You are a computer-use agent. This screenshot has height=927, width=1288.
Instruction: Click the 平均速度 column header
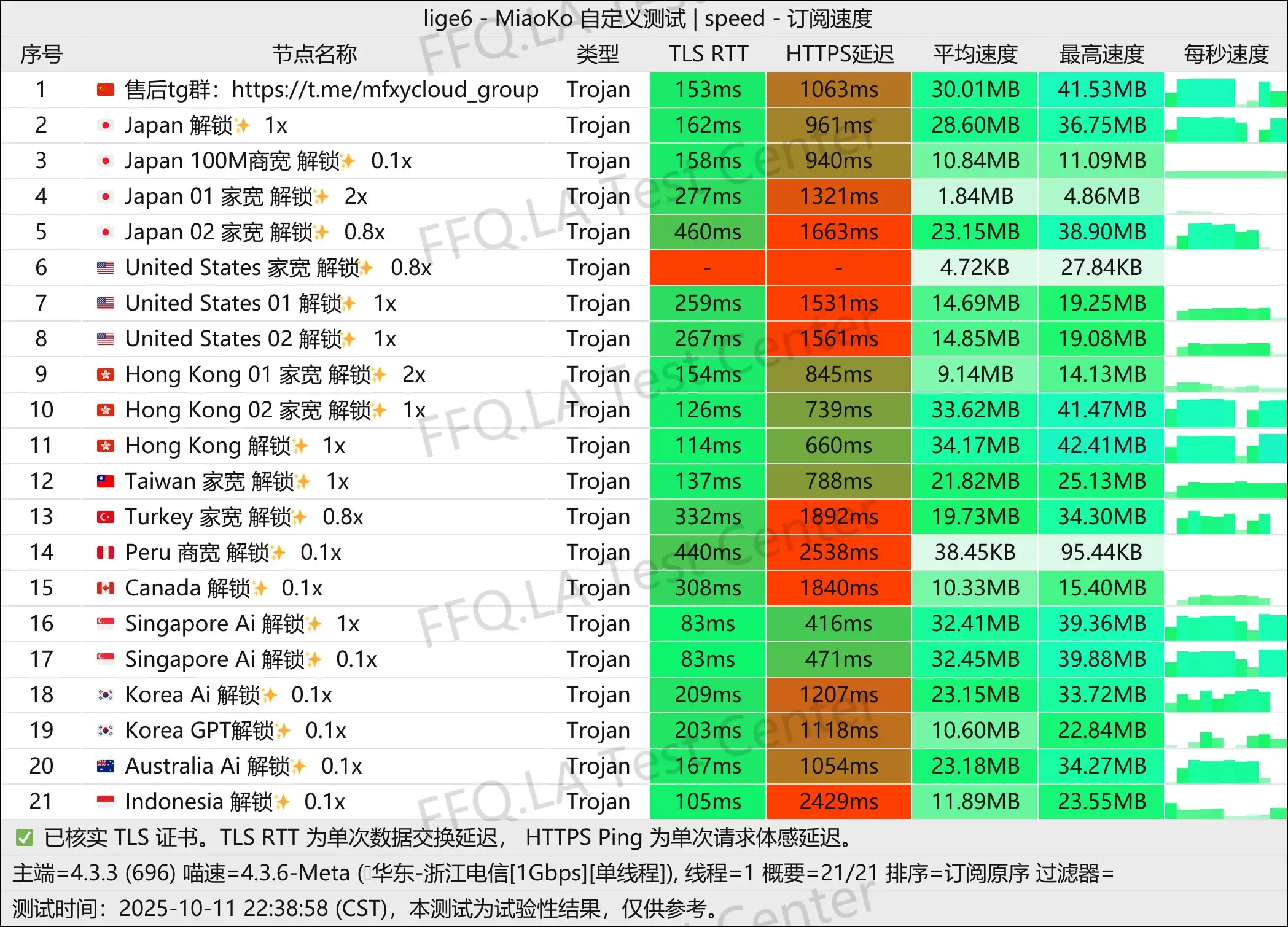975,54
